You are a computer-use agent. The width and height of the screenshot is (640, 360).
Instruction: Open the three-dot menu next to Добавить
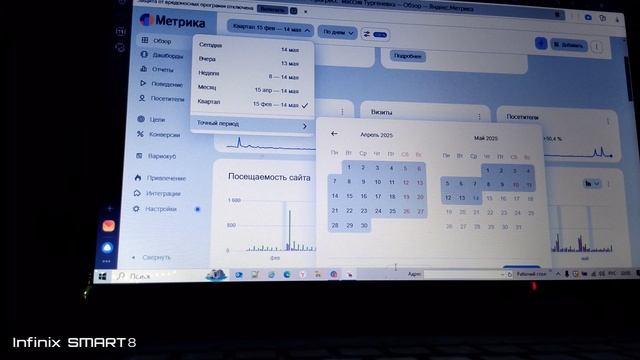coord(596,47)
